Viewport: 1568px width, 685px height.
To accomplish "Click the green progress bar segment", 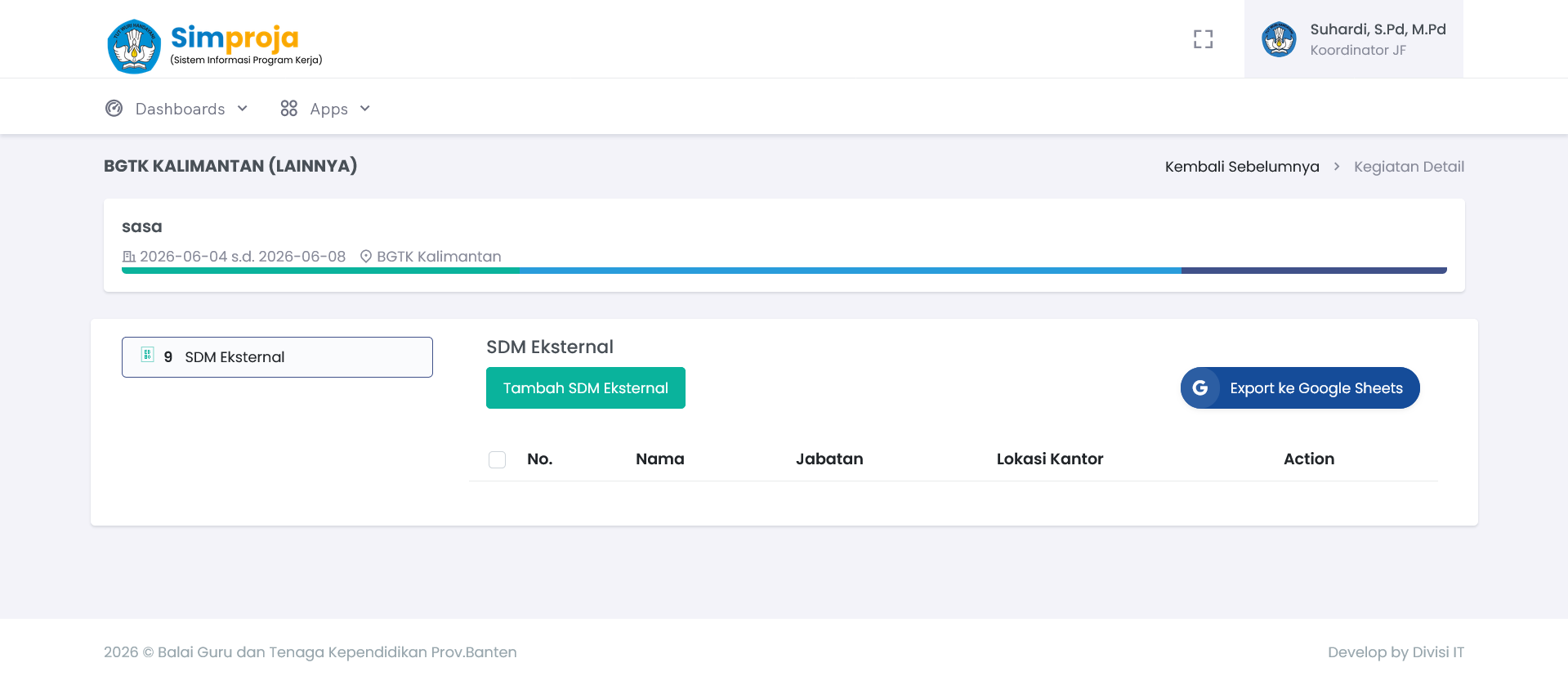I will [x=320, y=271].
